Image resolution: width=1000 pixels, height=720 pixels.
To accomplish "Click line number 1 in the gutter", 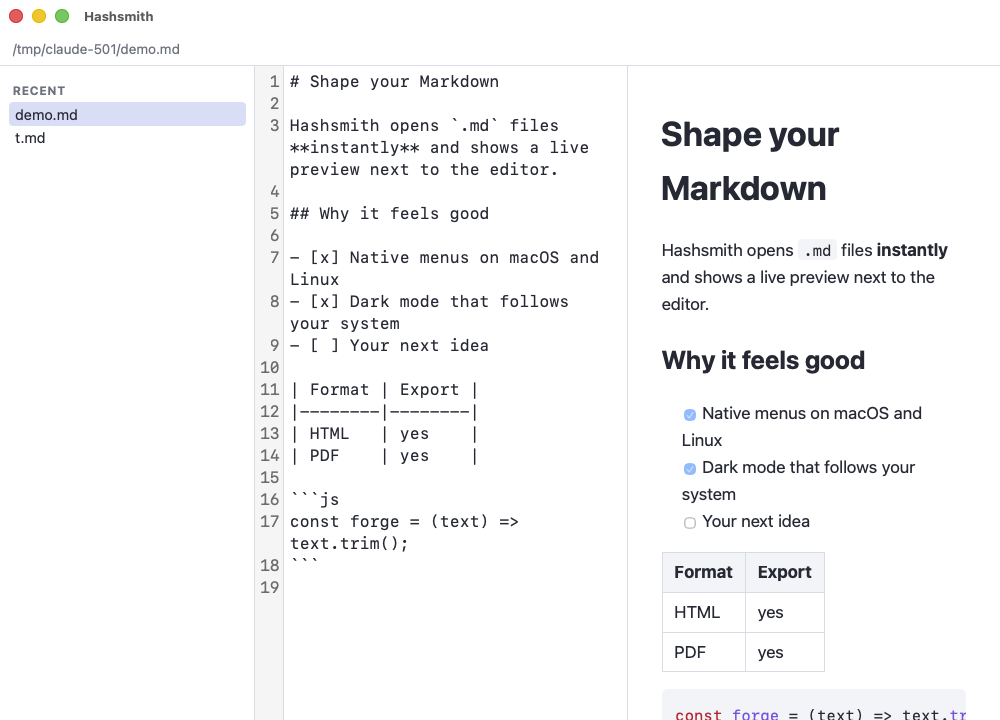I will click(x=274, y=82).
